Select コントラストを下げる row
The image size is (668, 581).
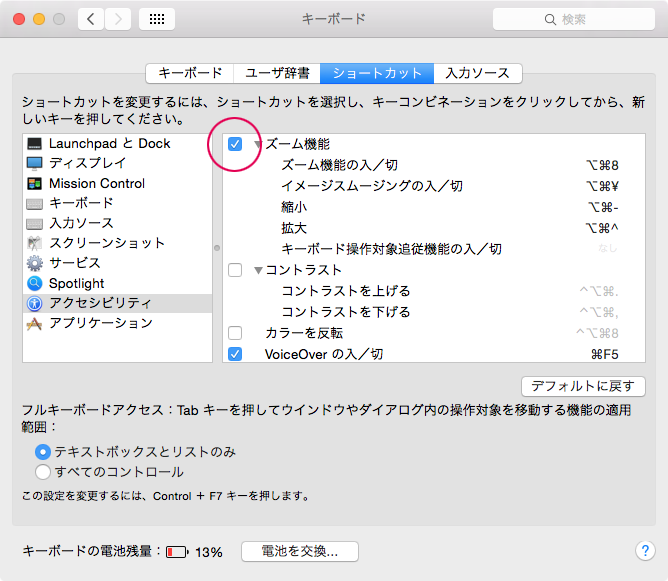(x=434, y=312)
